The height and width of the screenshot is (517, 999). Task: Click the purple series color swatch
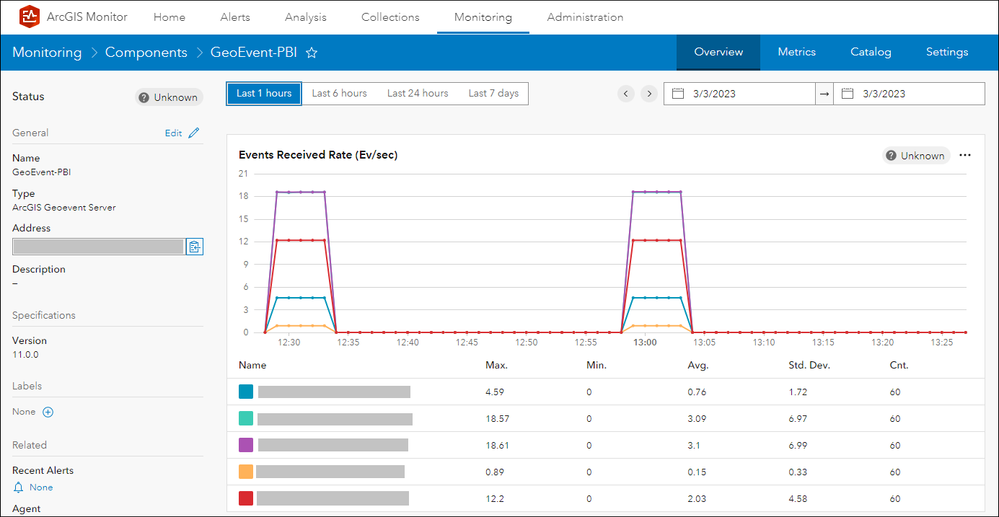(x=246, y=445)
